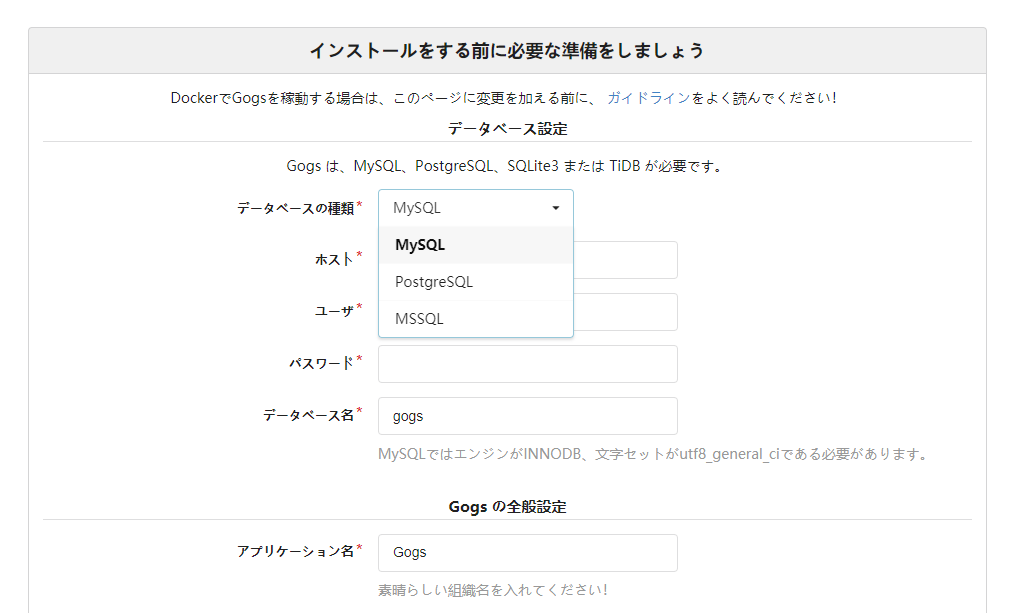Click the ホスト field label
The image size is (1017, 613).
[x=334, y=260]
